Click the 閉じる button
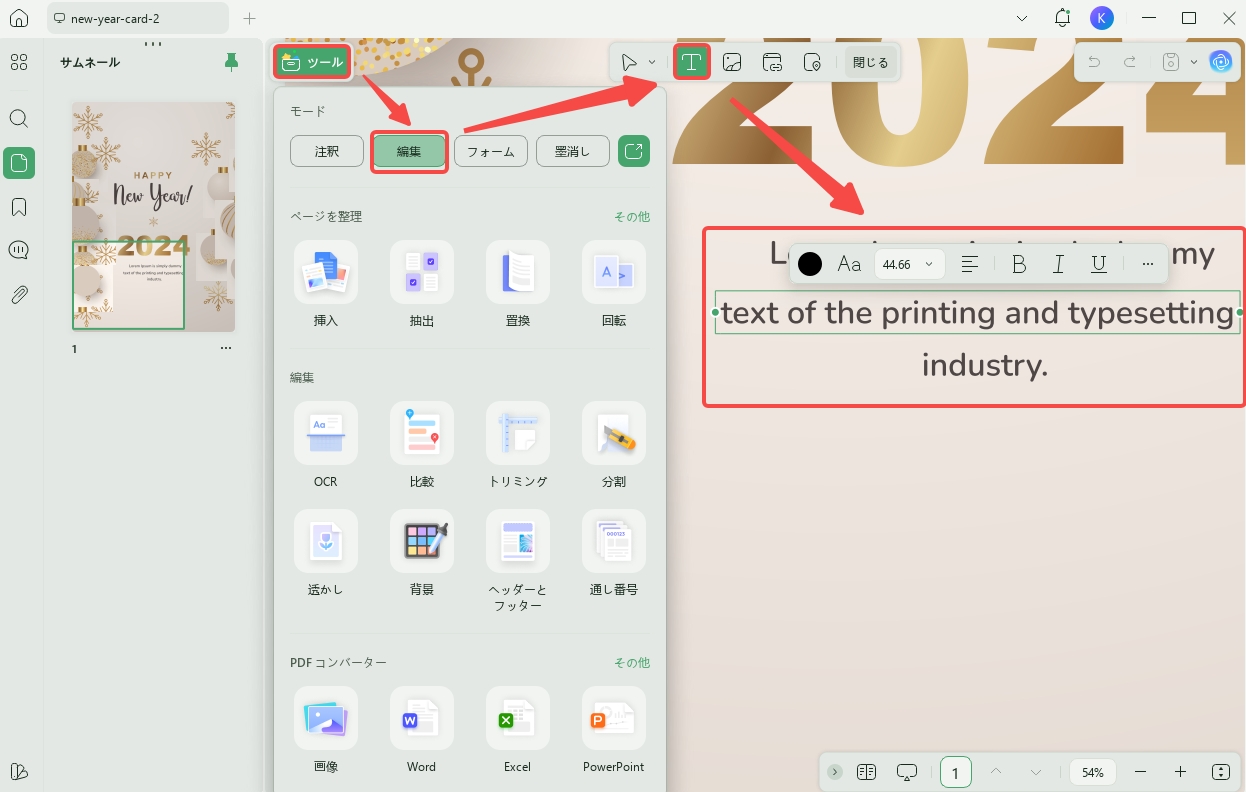Image resolution: width=1246 pixels, height=792 pixels. click(870, 62)
